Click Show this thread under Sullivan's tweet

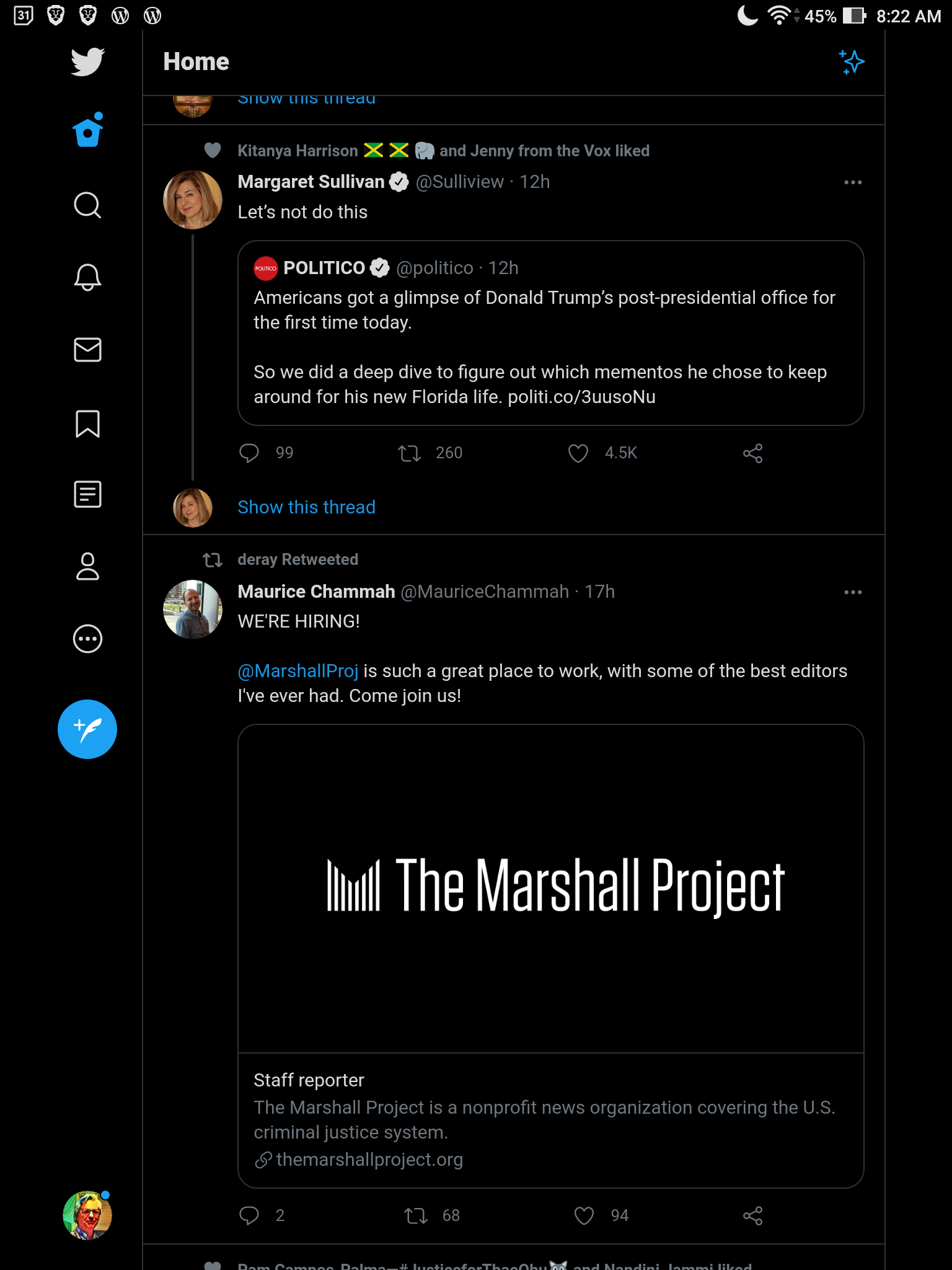click(306, 507)
